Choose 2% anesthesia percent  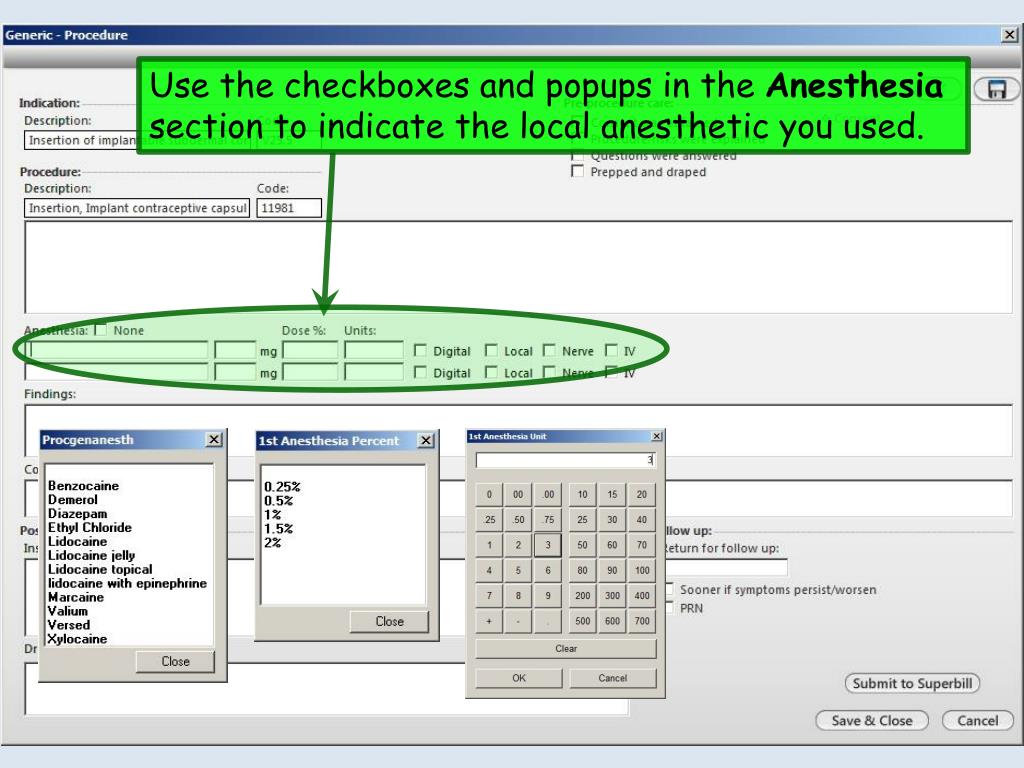point(272,543)
